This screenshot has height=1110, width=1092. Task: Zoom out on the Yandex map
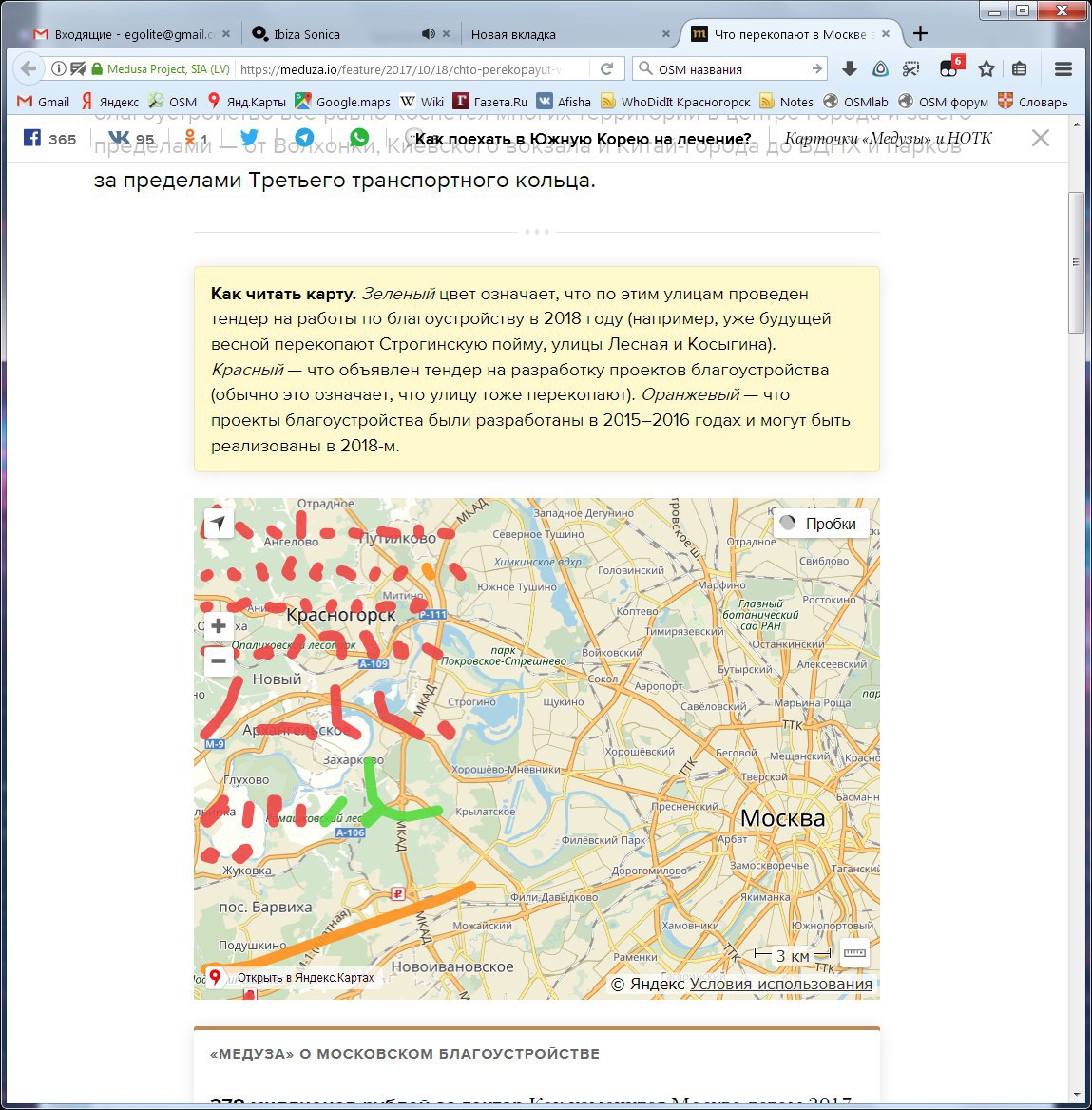[219, 661]
